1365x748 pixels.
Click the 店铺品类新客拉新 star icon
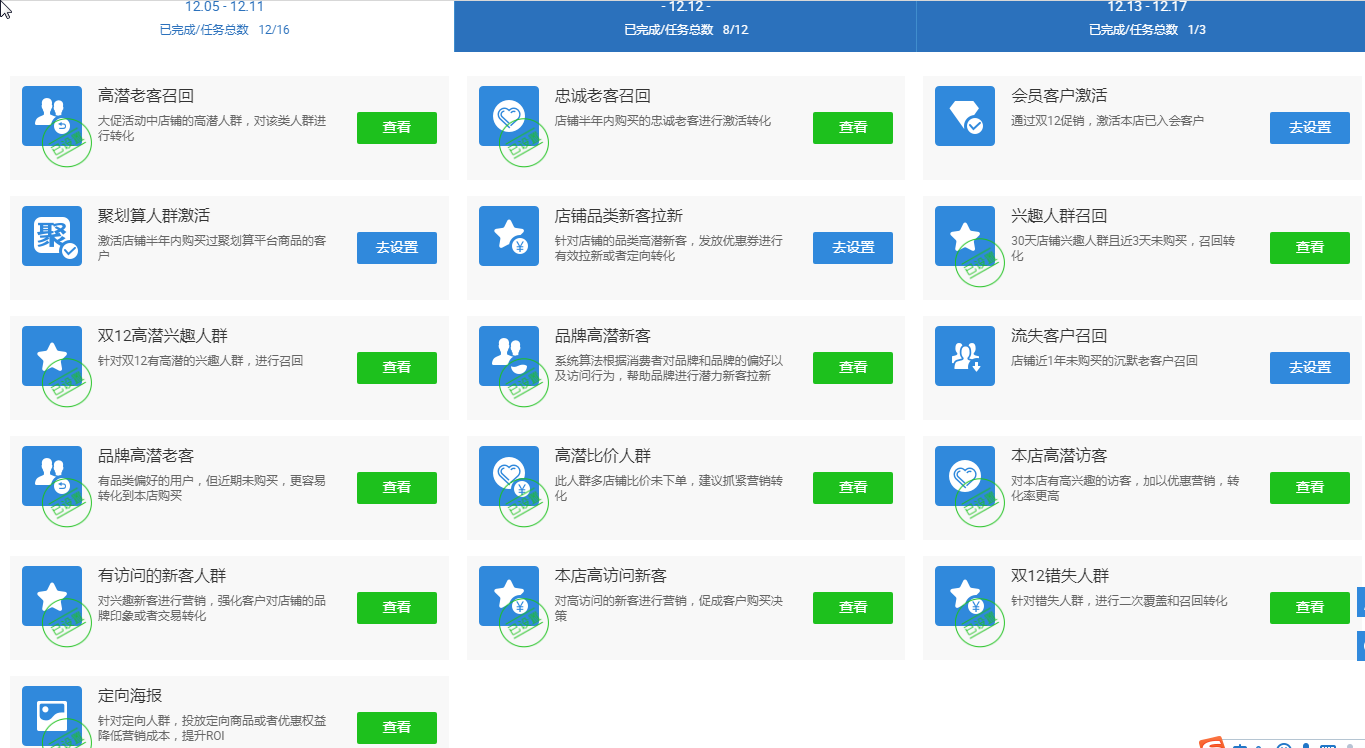tap(509, 236)
